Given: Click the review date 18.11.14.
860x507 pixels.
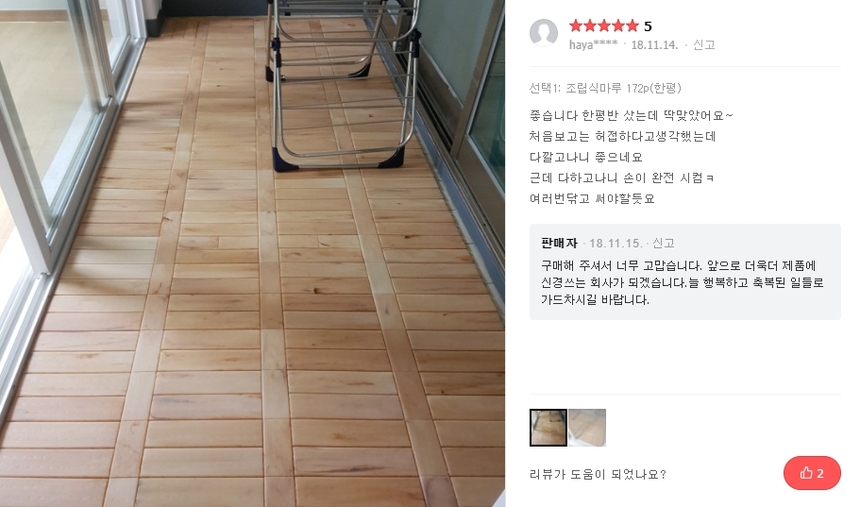Looking at the screenshot, I should (654, 45).
